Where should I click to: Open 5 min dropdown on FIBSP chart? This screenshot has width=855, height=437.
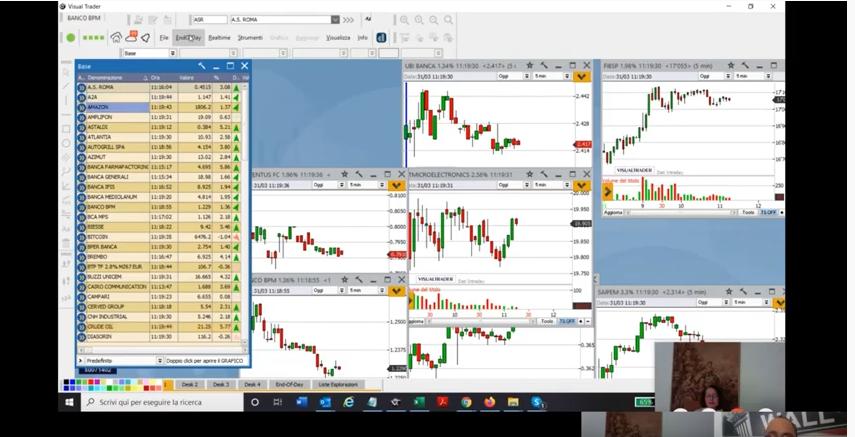pyautogui.click(x=767, y=76)
